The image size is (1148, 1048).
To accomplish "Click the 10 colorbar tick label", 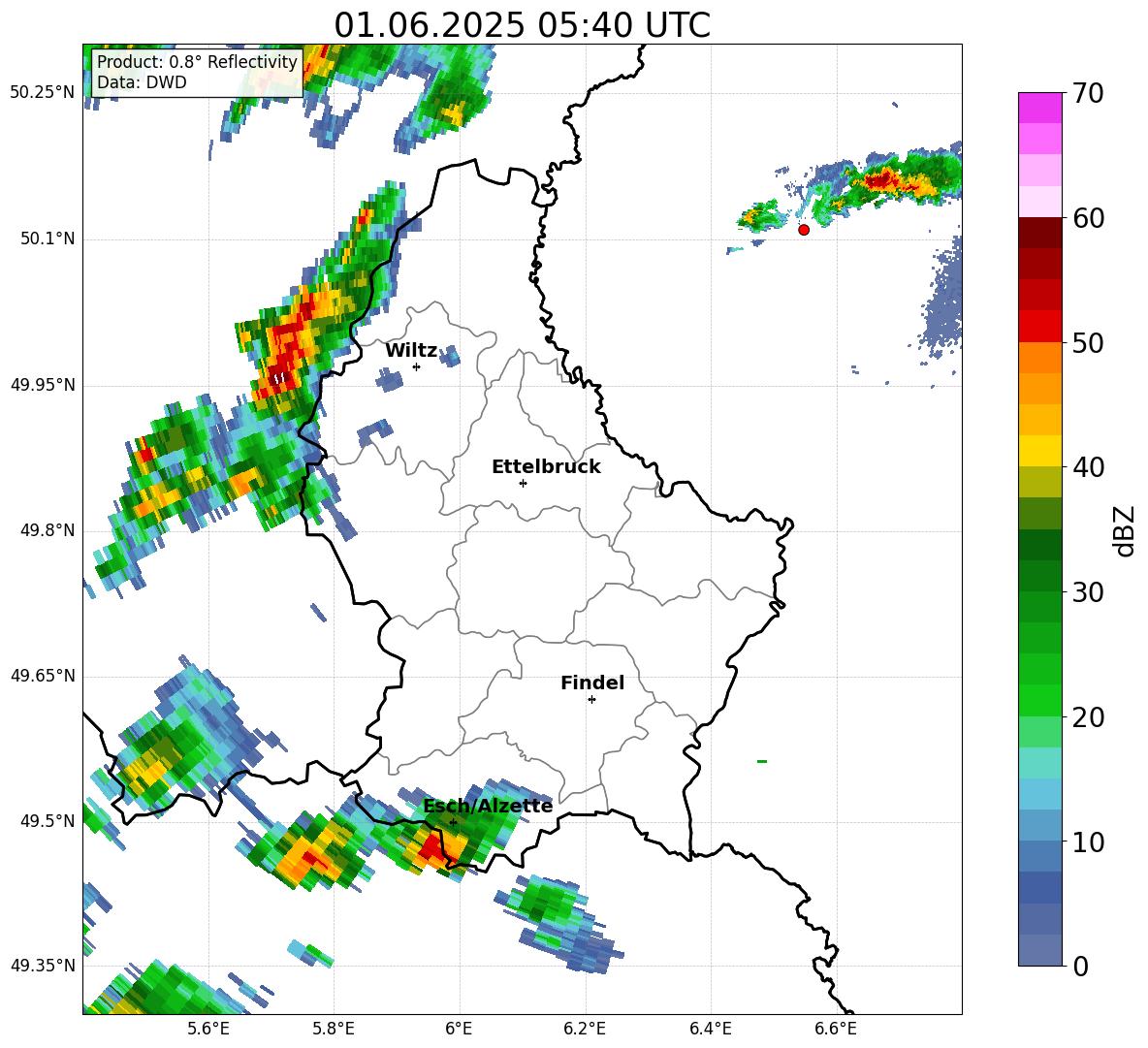I will coord(1087,842).
